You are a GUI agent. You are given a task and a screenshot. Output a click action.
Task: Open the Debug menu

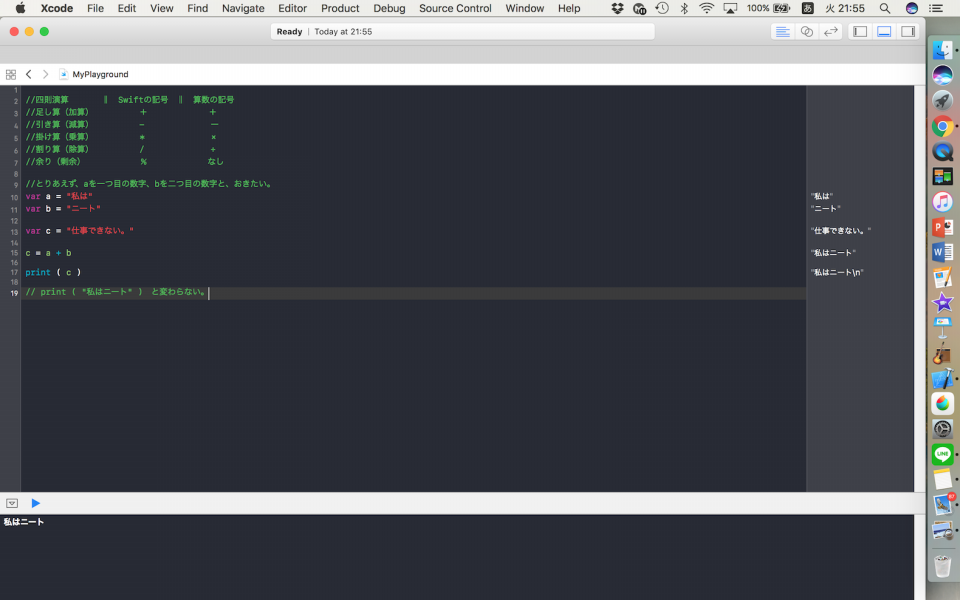coord(389,8)
